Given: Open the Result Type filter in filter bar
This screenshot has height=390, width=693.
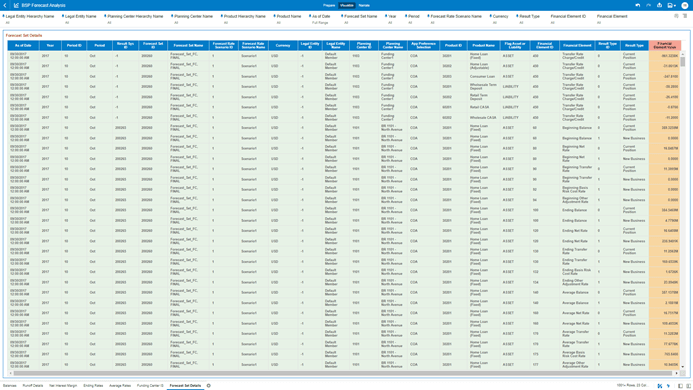Looking at the screenshot, I should point(528,19).
